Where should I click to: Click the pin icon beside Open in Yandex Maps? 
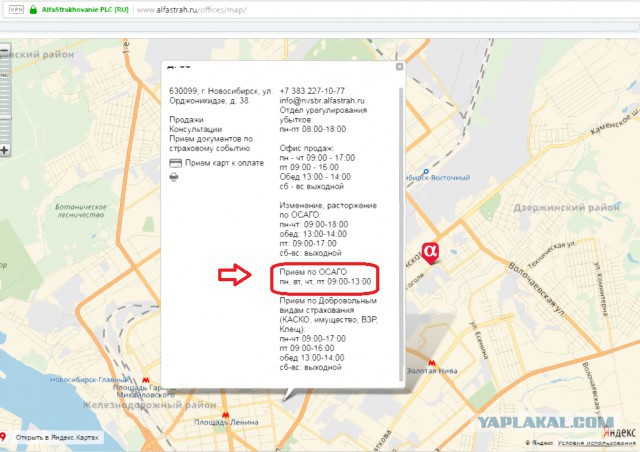3,437
